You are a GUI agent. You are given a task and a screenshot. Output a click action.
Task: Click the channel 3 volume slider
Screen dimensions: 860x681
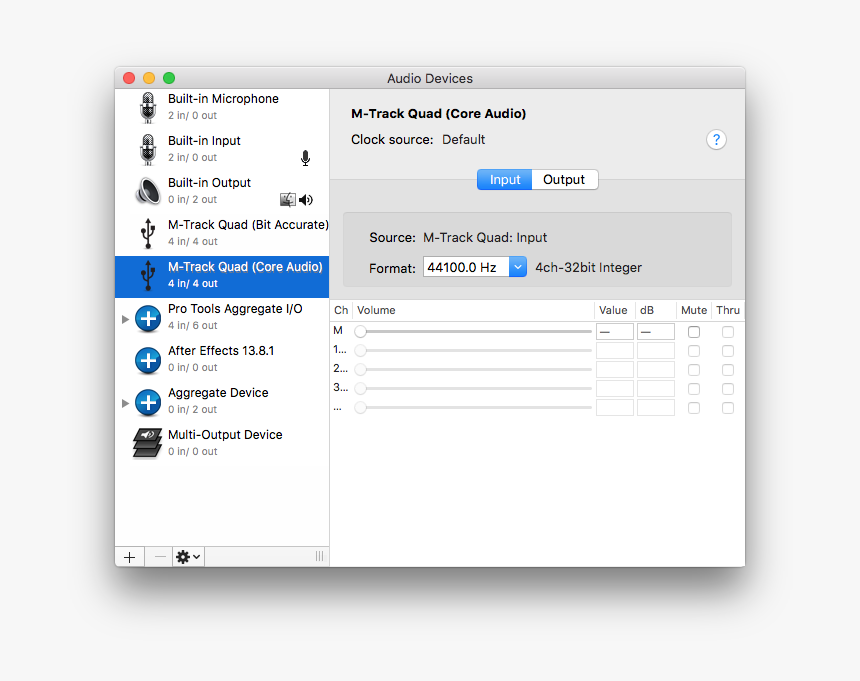tap(473, 388)
